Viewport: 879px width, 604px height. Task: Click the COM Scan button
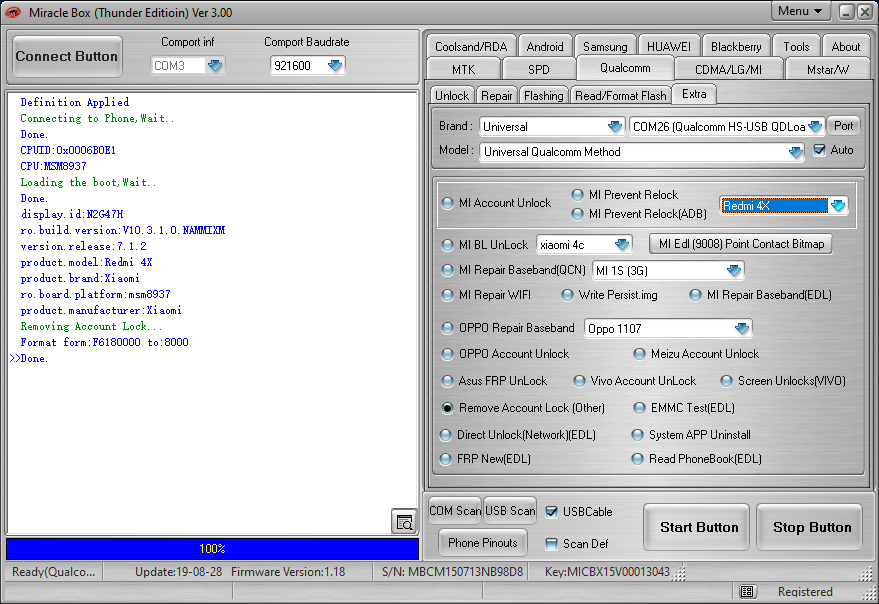(x=455, y=510)
